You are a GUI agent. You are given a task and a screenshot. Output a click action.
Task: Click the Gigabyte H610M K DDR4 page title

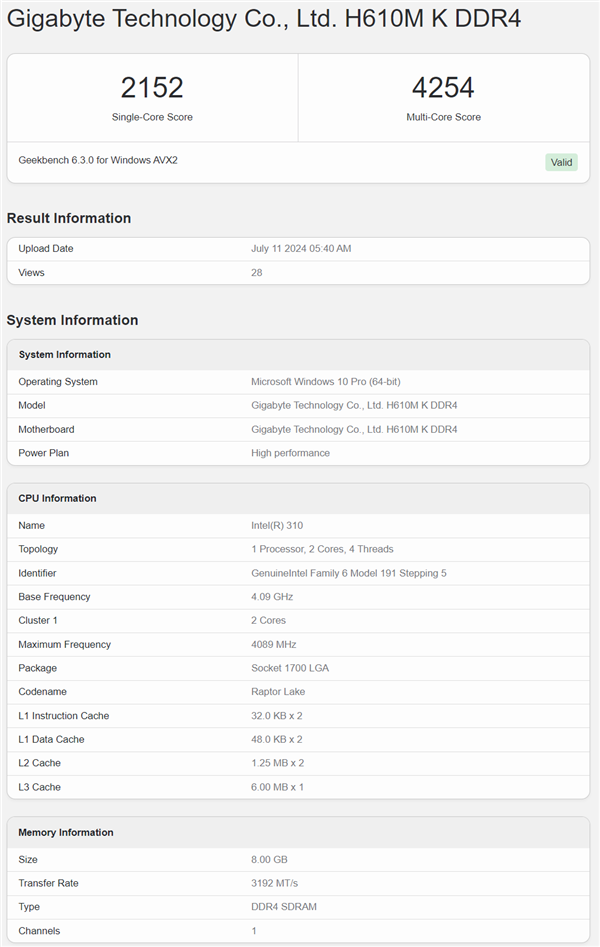[x=264, y=19]
